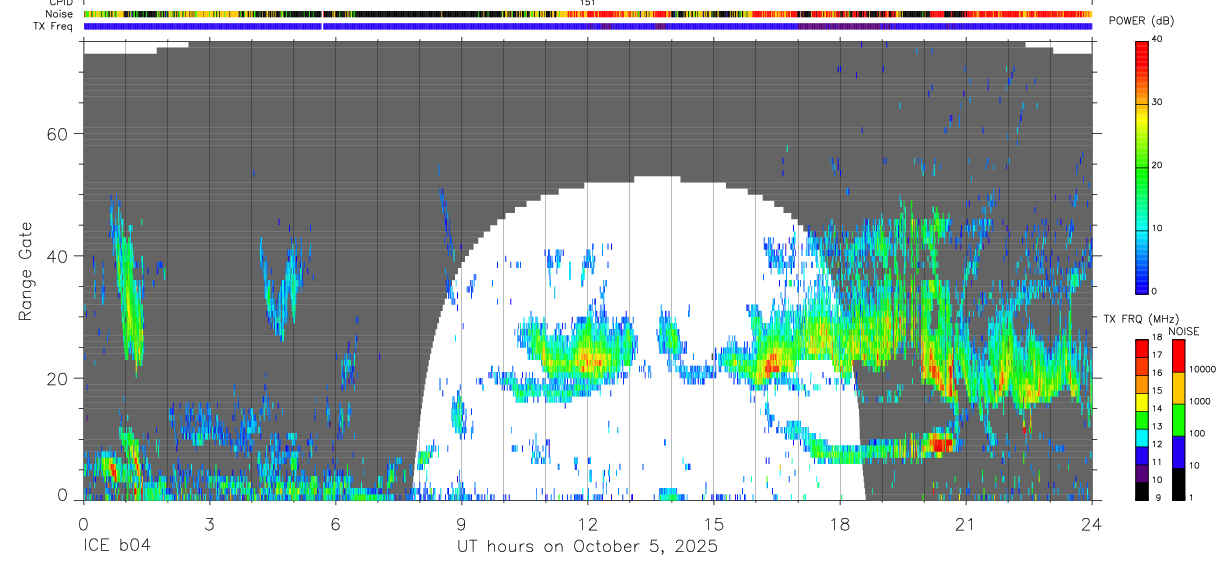Click the '151' CPID value above the plot
This screenshot has height=567, width=1228.
(588, 4)
